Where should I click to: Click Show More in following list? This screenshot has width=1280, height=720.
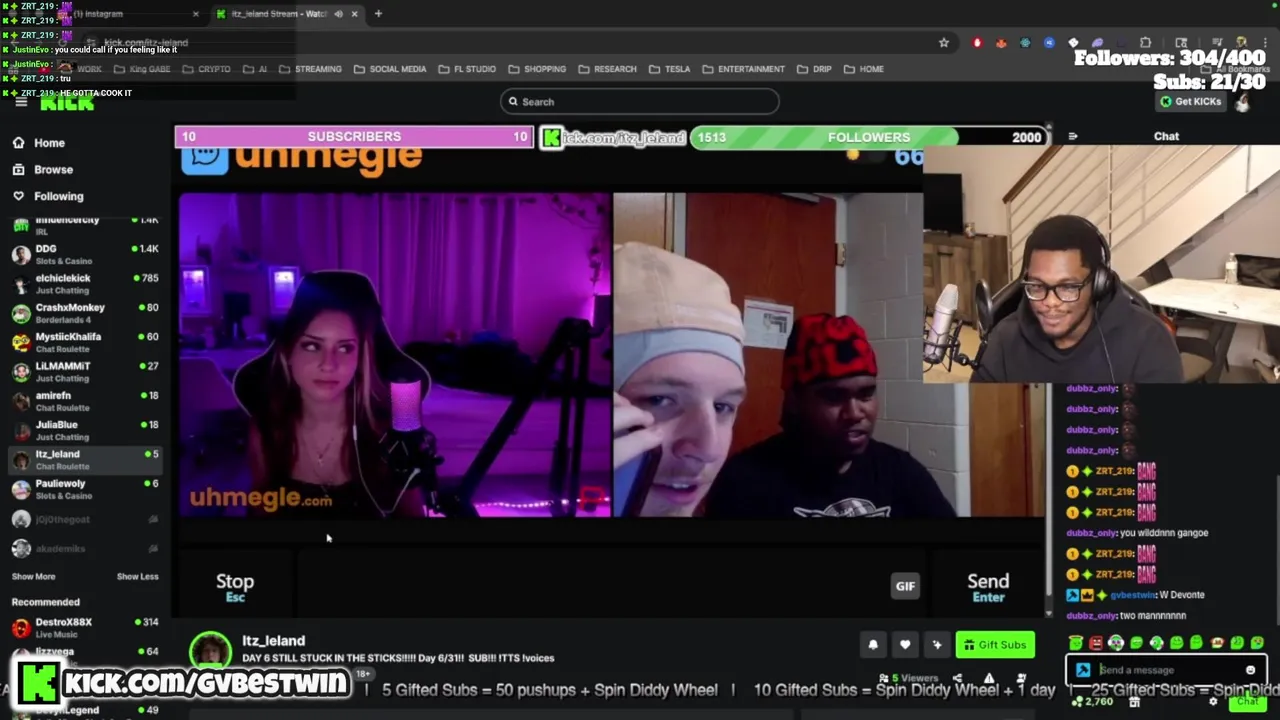point(33,577)
